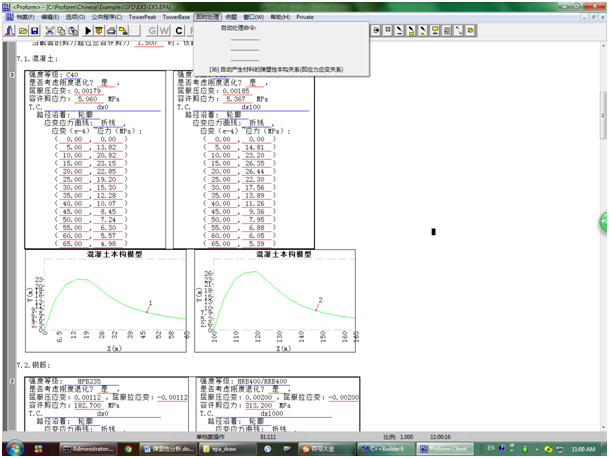Click the yellow box over green bar icon
This screenshot has height=458, width=609.
click(x=435, y=30)
